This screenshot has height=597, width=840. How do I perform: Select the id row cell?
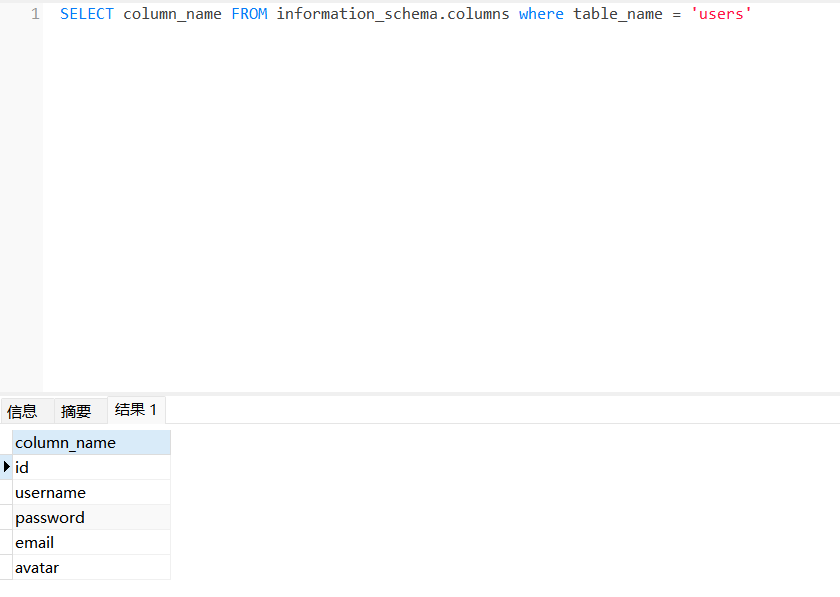[91, 467]
